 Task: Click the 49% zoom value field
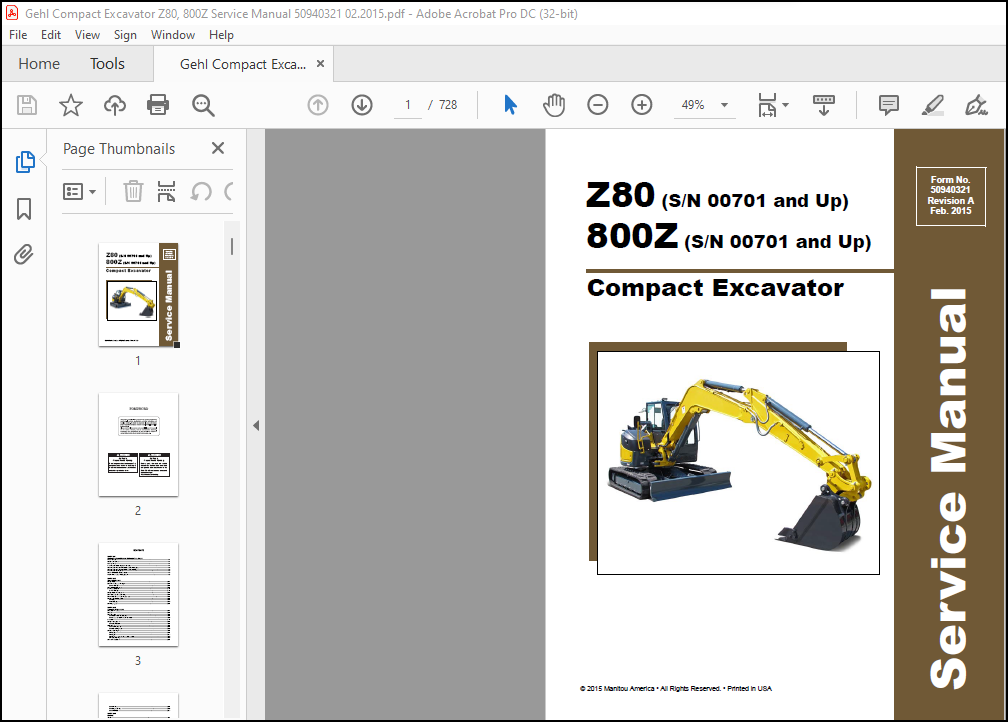693,105
